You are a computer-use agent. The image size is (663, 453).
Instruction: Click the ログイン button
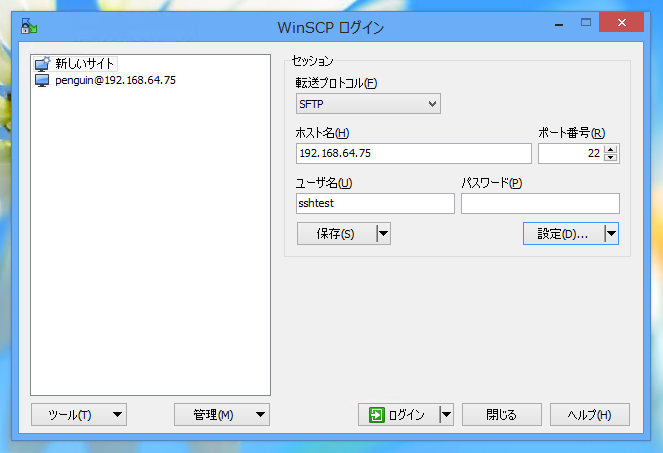pos(399,415)
